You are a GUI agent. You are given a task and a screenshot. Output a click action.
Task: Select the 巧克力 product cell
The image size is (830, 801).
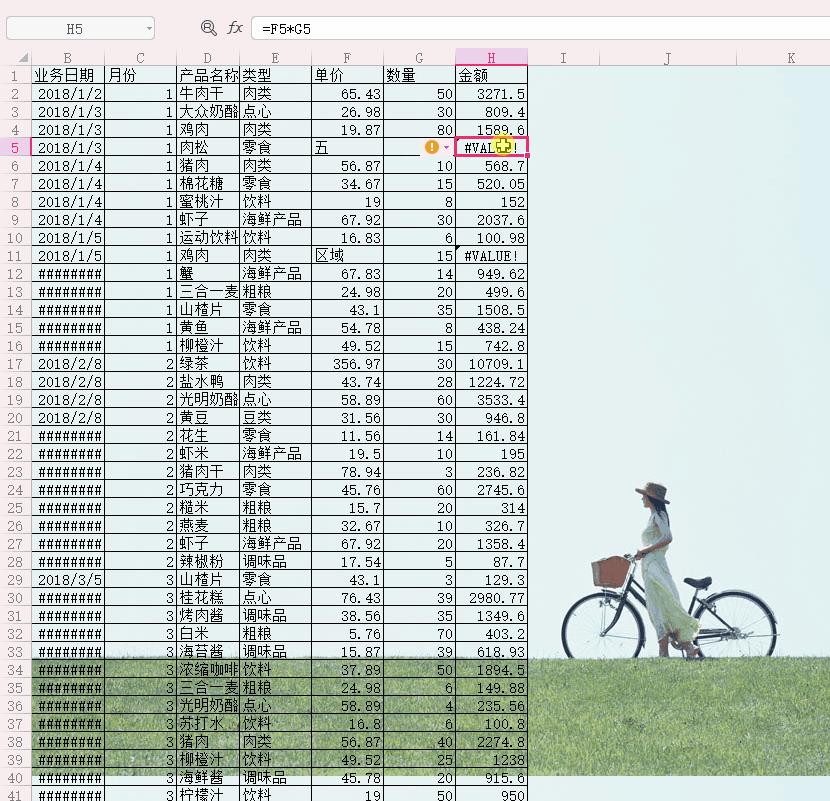[x=208, y=490]
